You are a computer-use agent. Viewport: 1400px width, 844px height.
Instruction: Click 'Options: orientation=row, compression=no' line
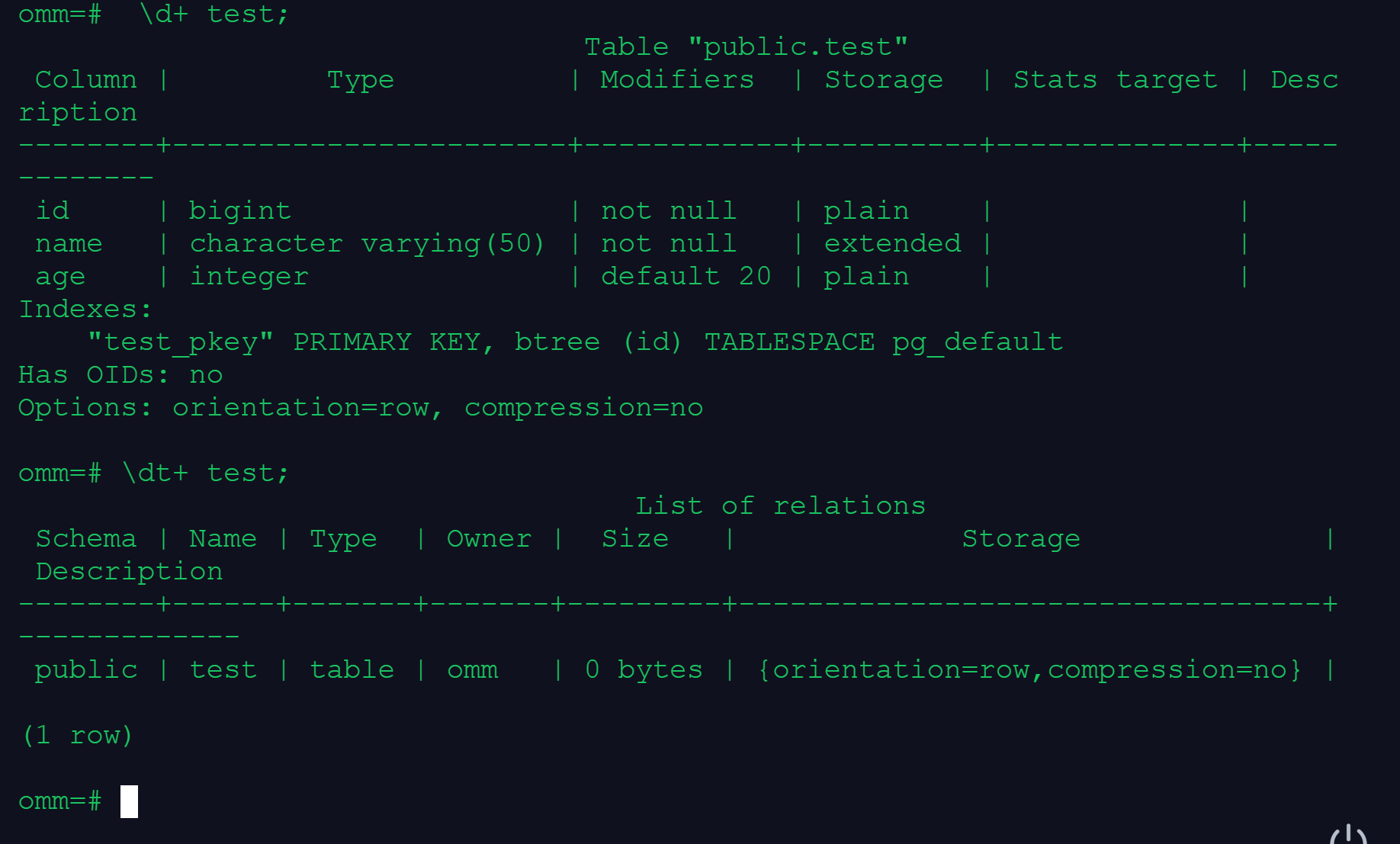[x=360, y=407]
